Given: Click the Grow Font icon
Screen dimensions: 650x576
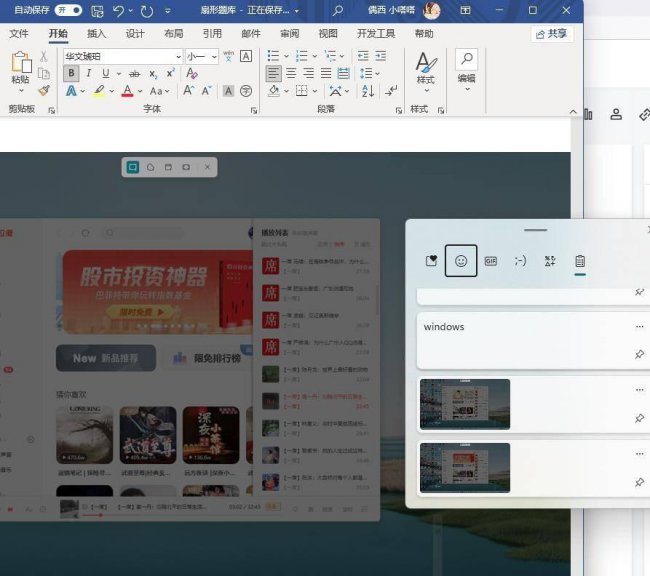Looking at the screenshot, I should point(188,90).
